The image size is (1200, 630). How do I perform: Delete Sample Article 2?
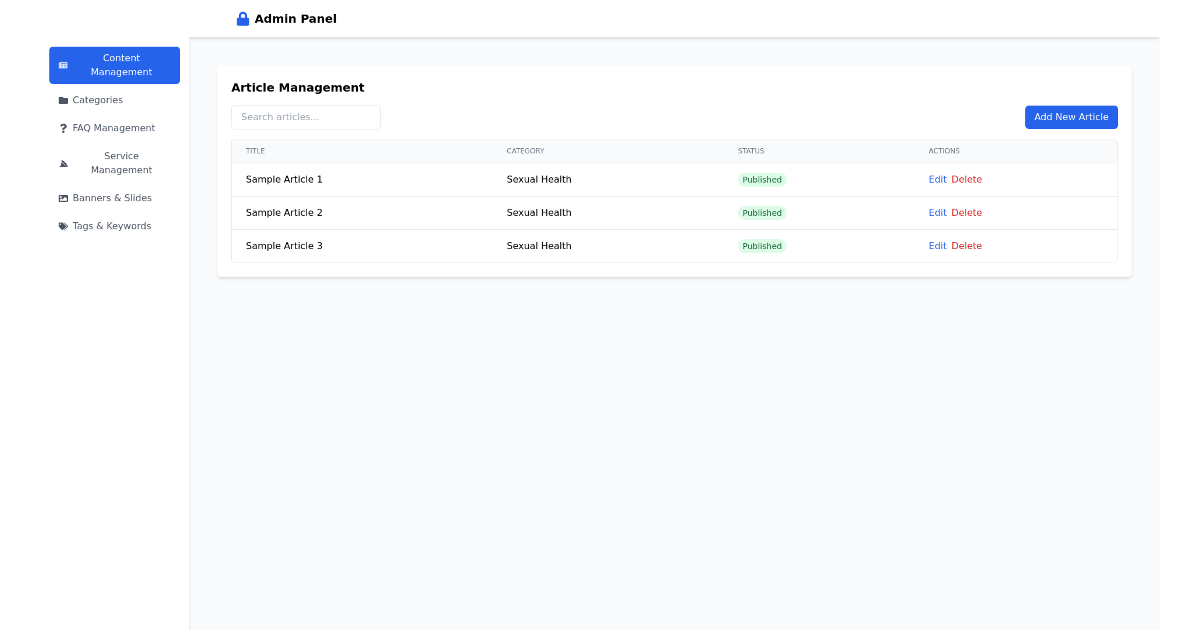pyautogui.click(x=966, y=212)
